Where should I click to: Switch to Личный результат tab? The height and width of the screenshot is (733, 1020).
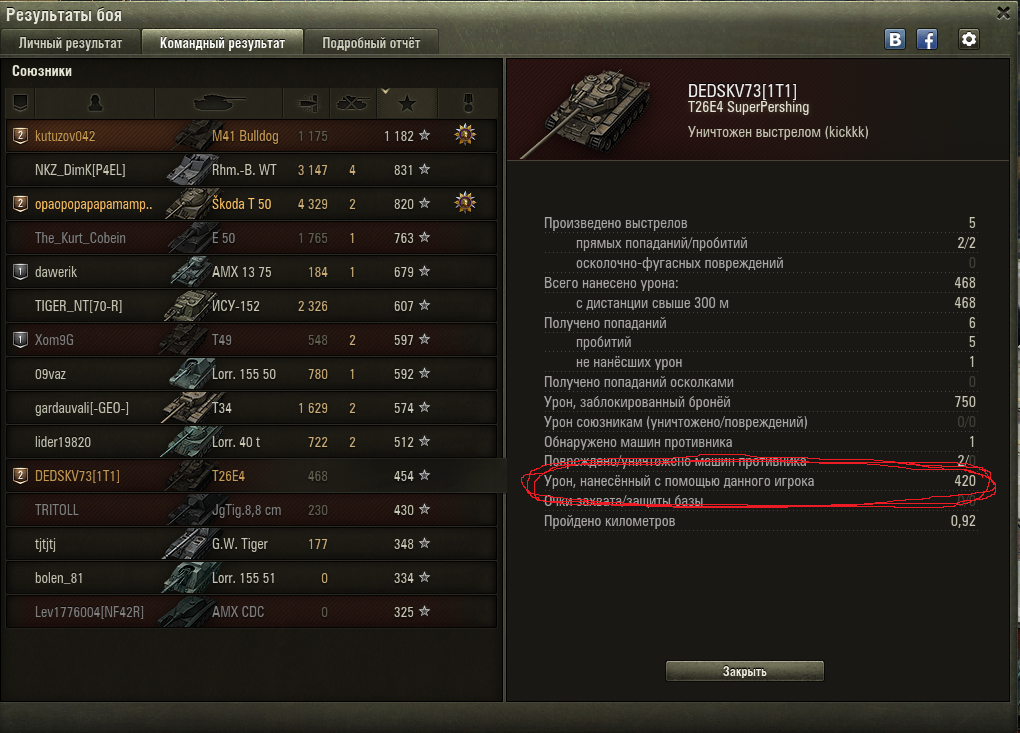70,43
